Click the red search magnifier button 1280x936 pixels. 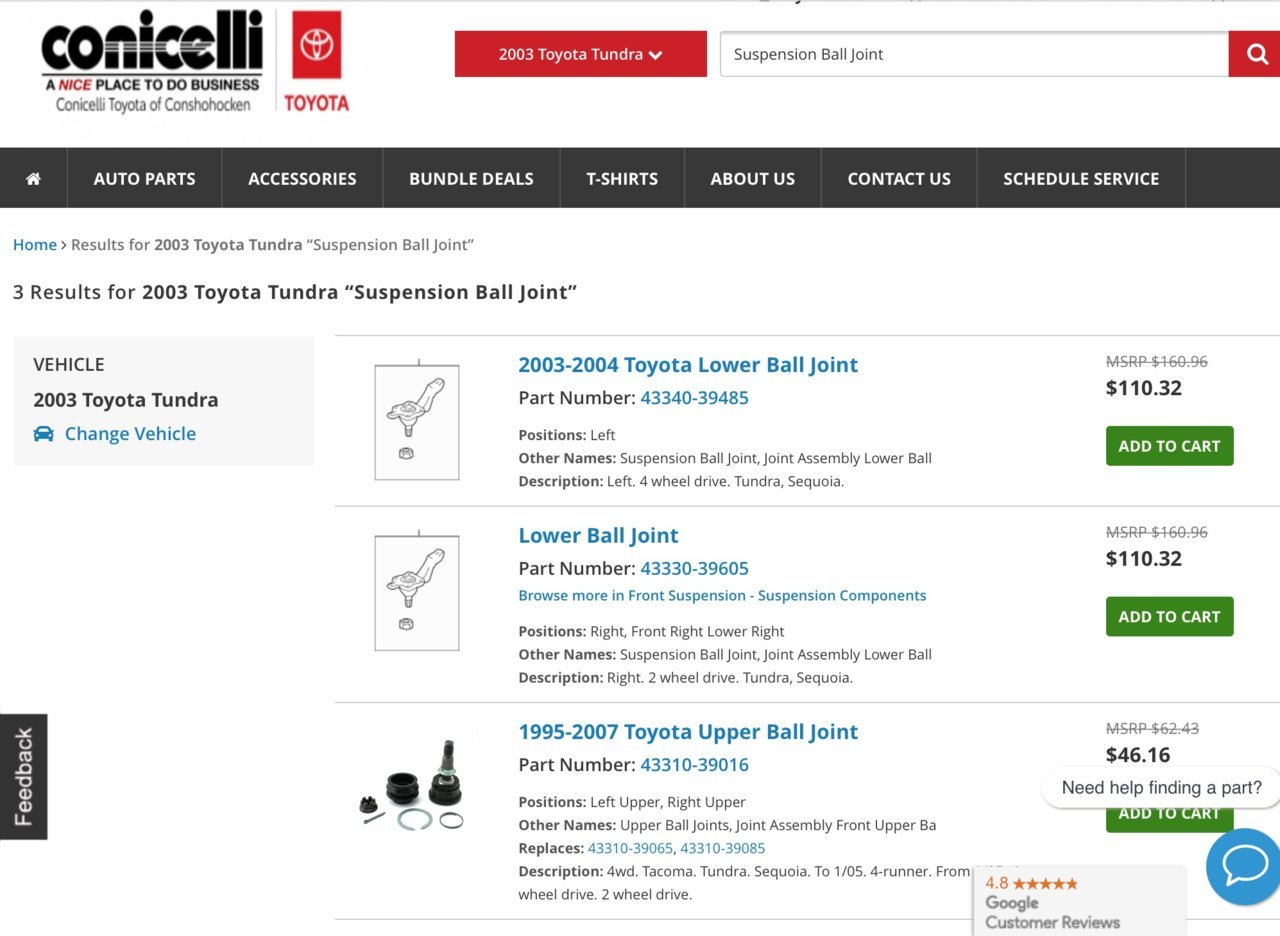point(1255,54)
